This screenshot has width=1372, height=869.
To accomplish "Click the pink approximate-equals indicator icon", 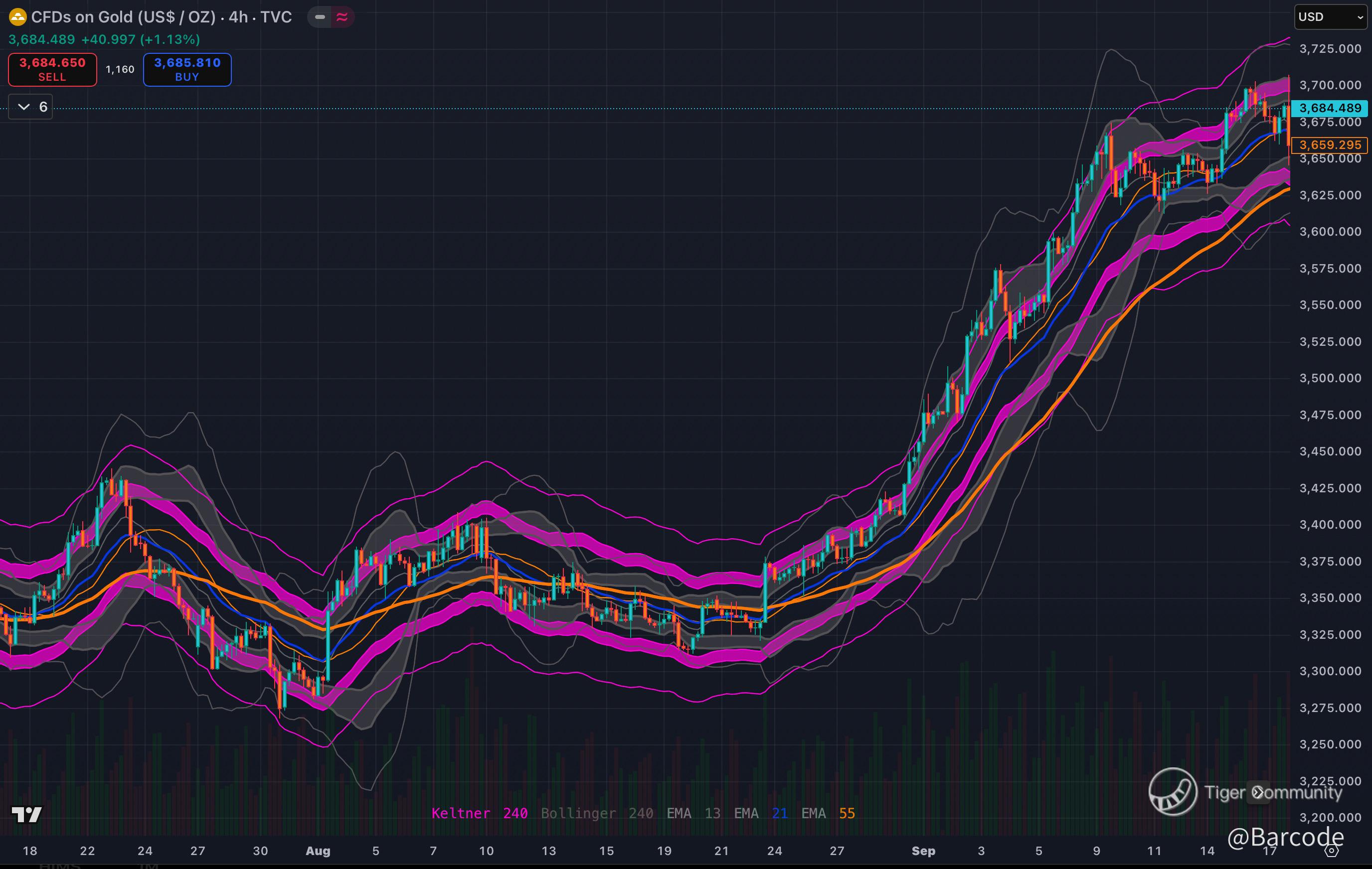I will coord(342,17).
